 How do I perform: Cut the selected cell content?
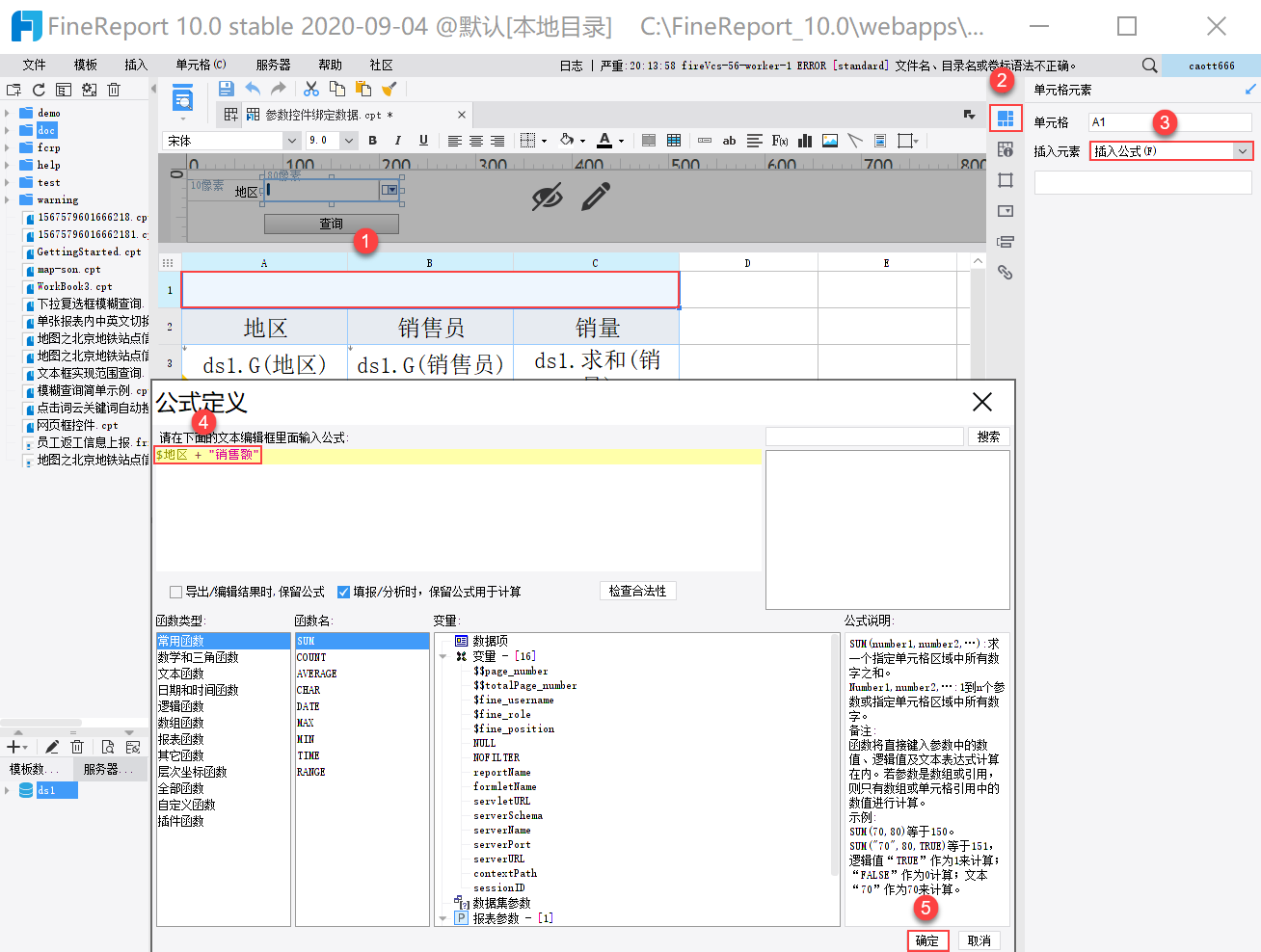pyautogui.click(x=311, y=89)
